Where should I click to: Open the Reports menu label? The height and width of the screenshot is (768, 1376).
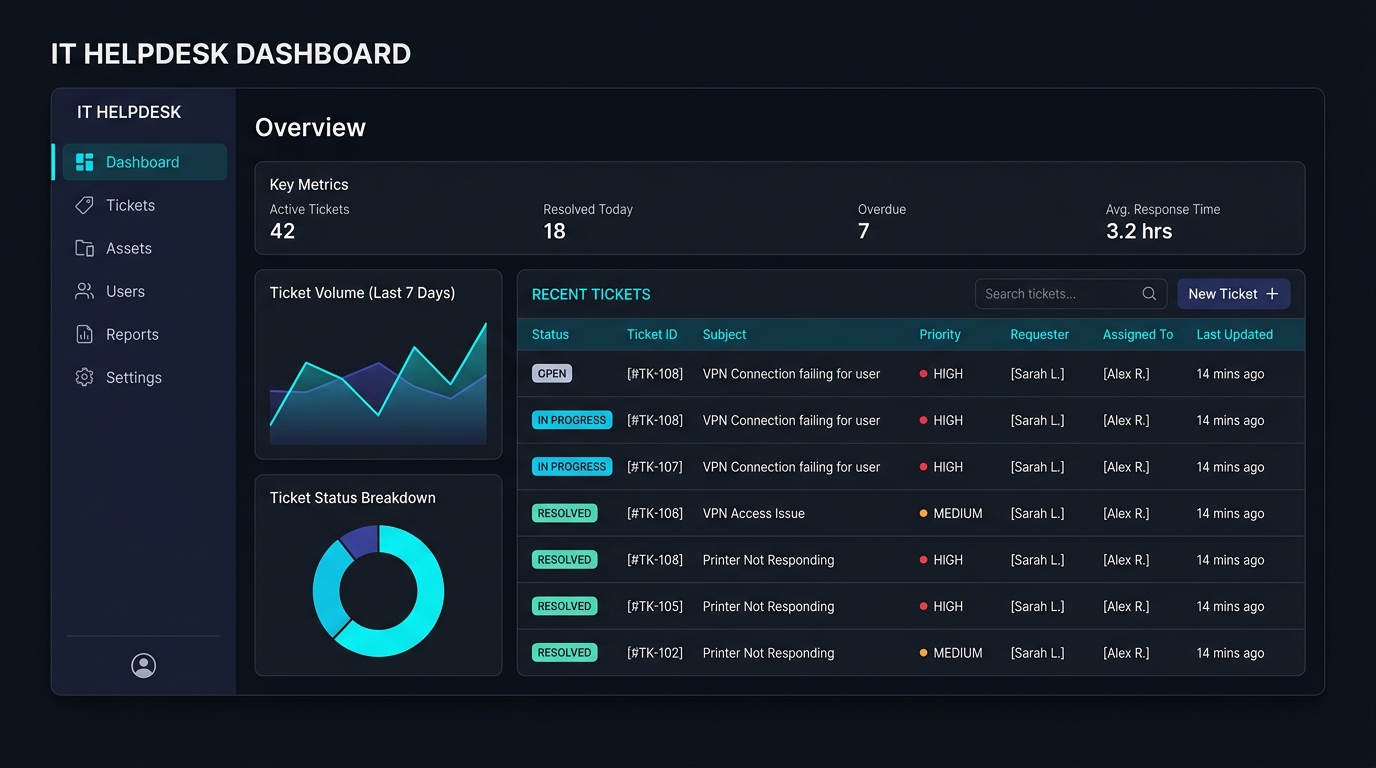pyautogui.click(x=133, y=334)
